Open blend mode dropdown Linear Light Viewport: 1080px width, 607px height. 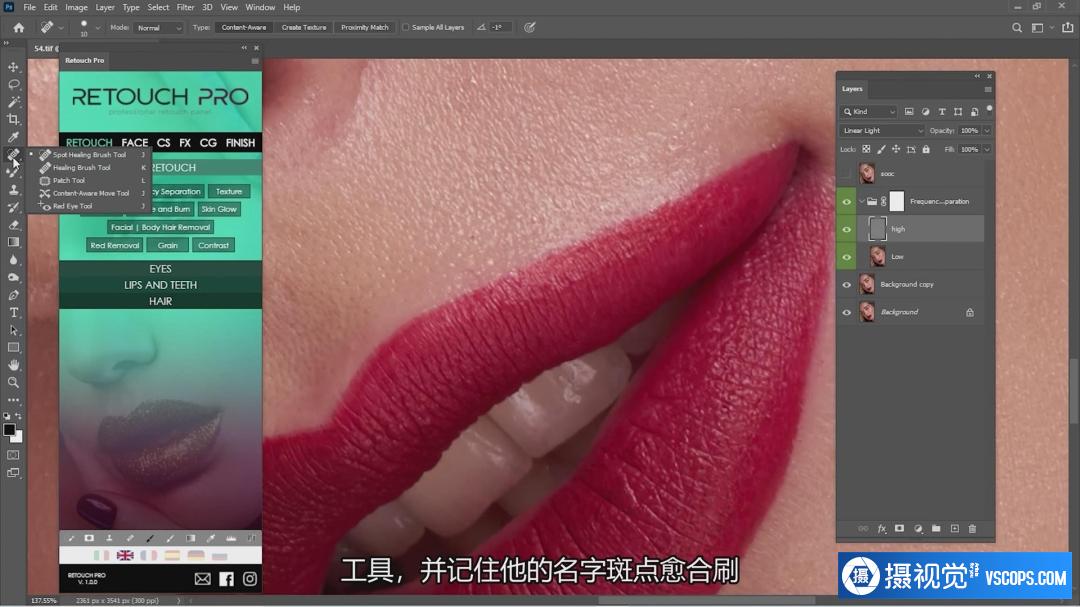tap(882, 130)
